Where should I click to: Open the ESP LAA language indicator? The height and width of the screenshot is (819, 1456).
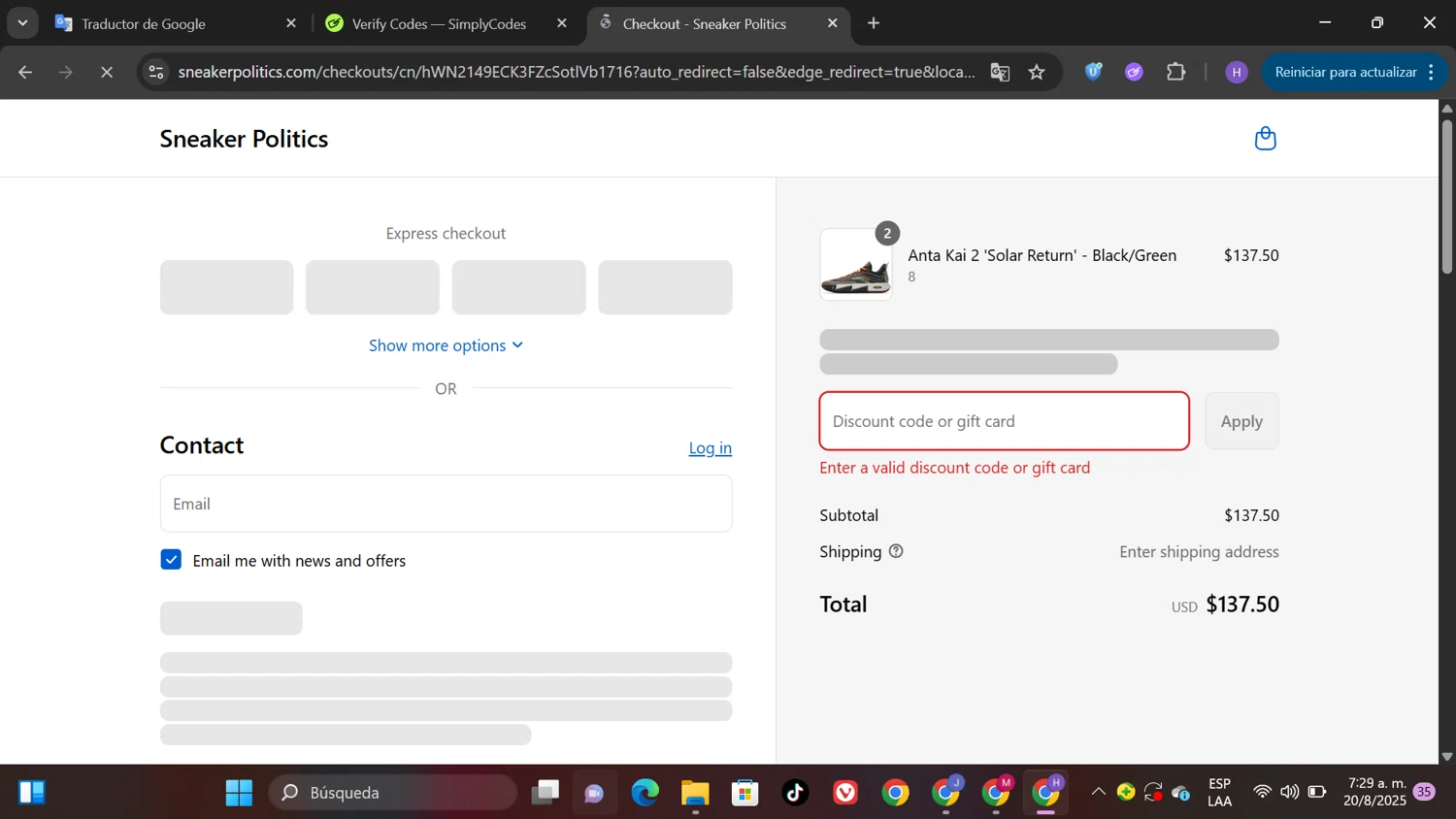coord(1220,792)
